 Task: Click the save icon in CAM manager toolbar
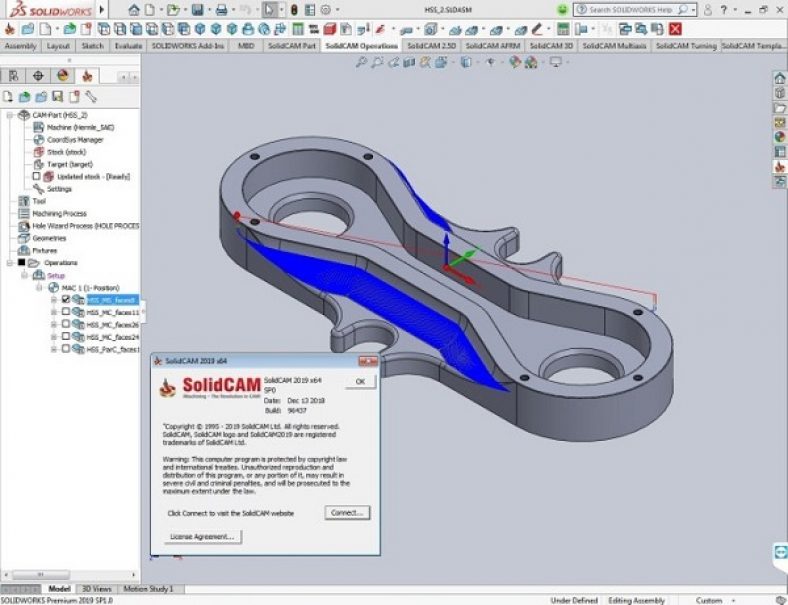tap(58, 96)
